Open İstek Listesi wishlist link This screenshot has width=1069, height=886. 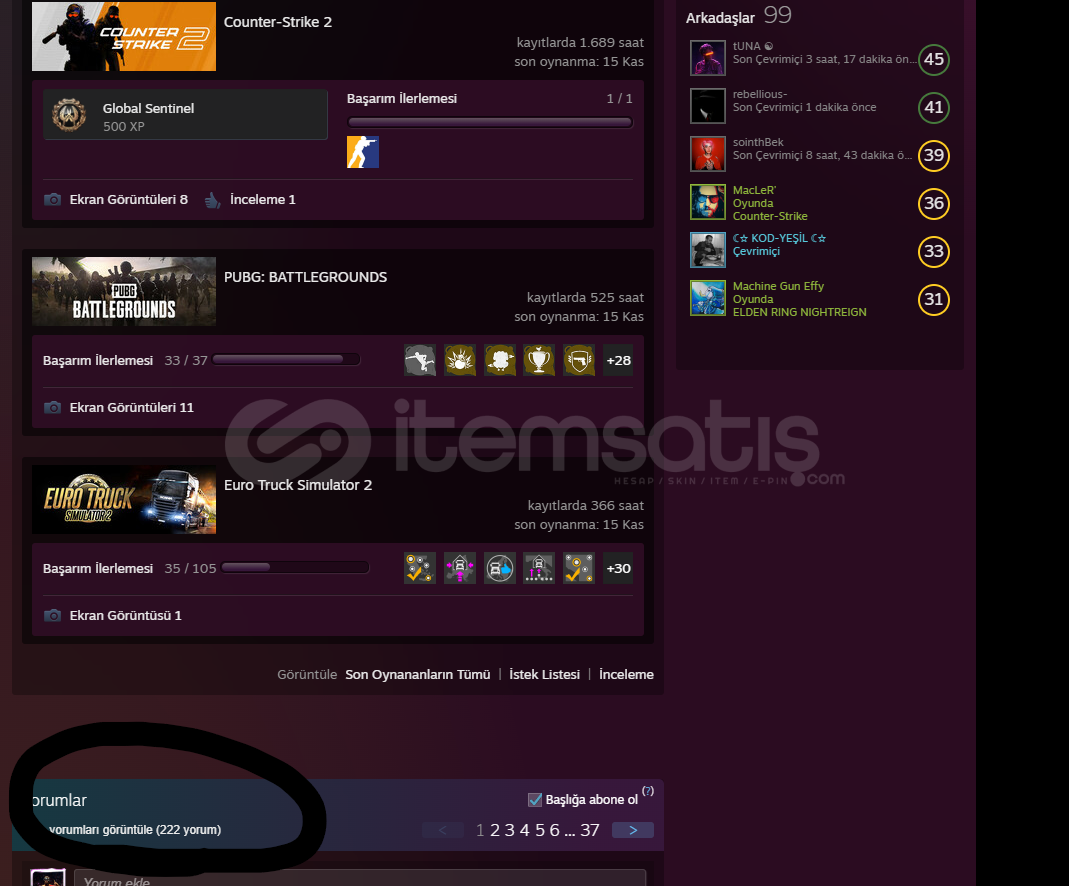coord(545,675)
